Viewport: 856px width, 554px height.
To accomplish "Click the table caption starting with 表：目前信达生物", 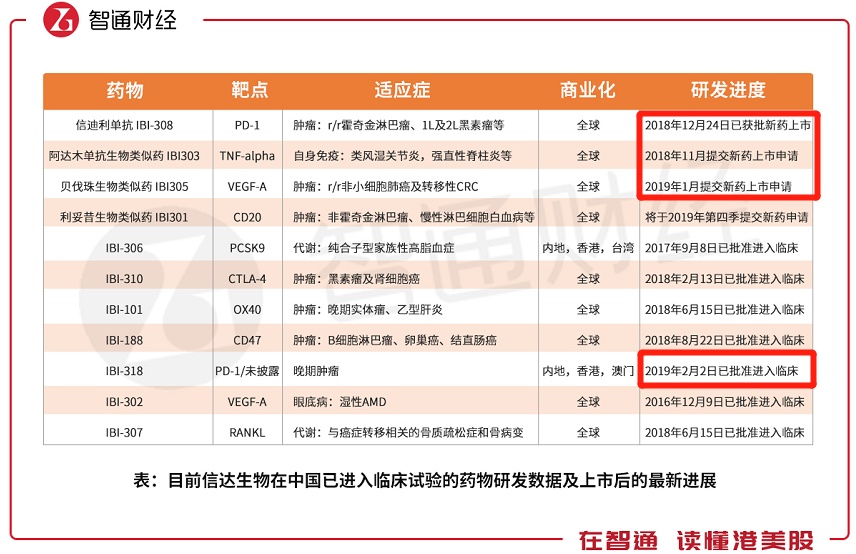I will [425, 480].
